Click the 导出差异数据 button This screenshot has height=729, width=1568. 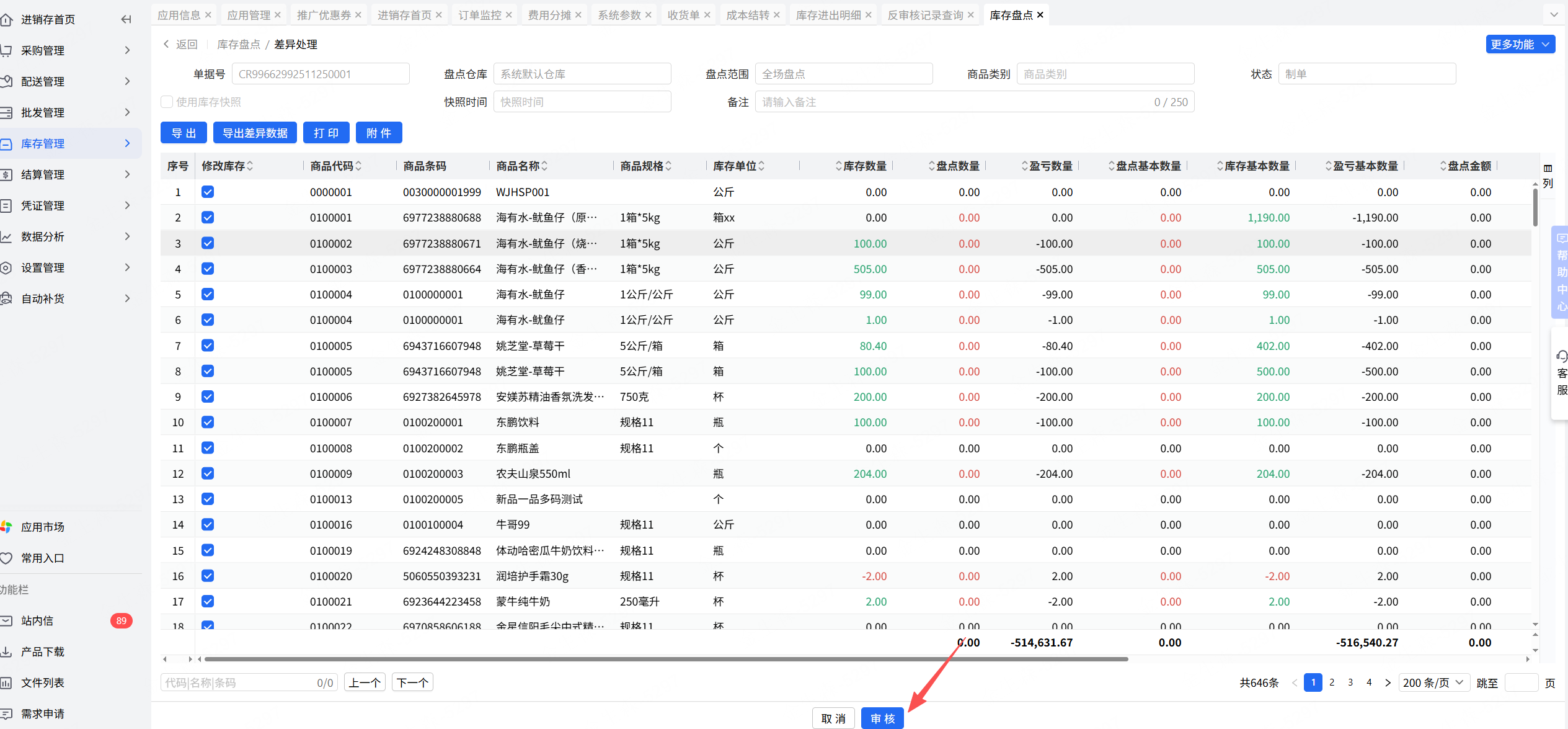point(255,133)
